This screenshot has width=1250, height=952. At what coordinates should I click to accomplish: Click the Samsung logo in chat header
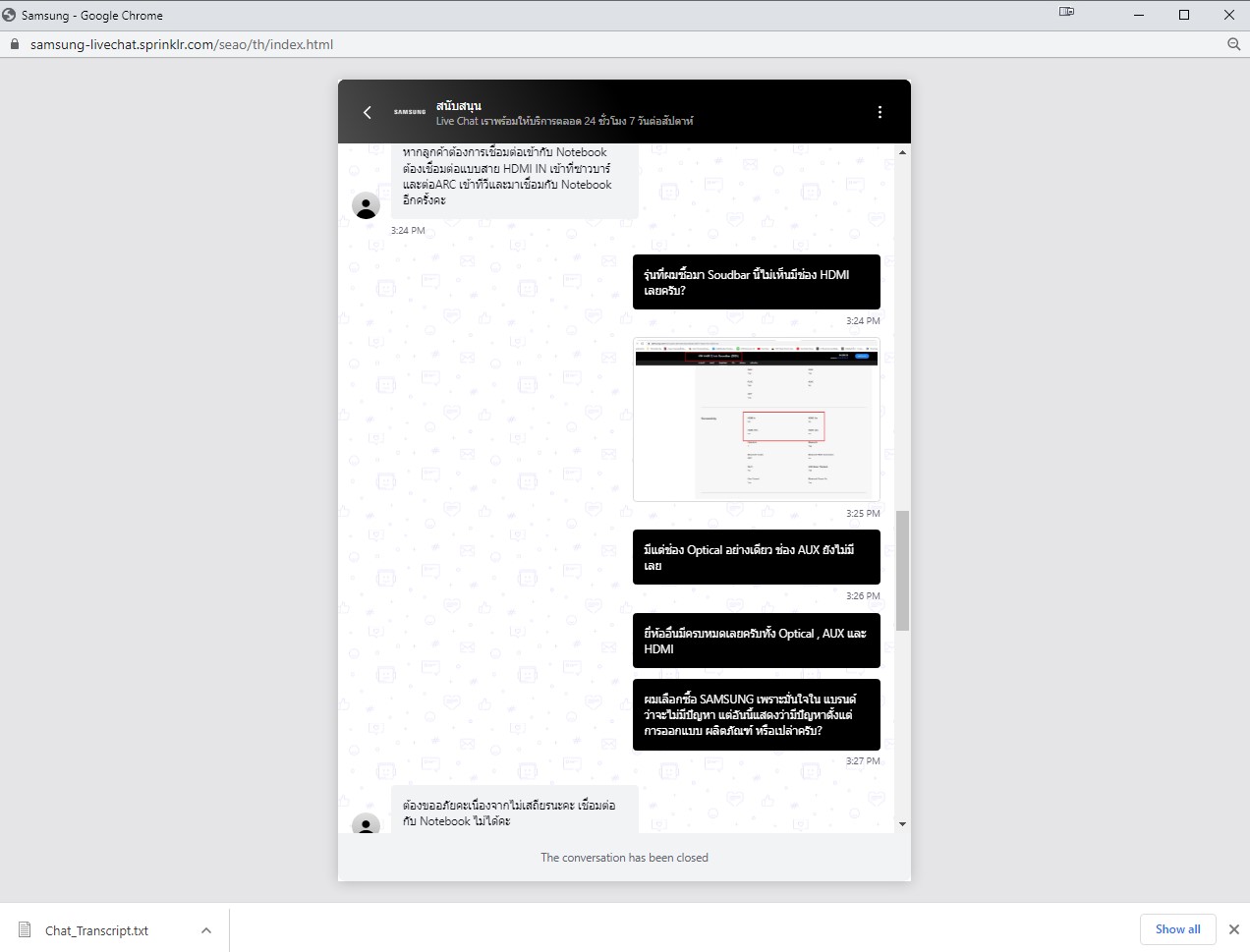(410, 112)
